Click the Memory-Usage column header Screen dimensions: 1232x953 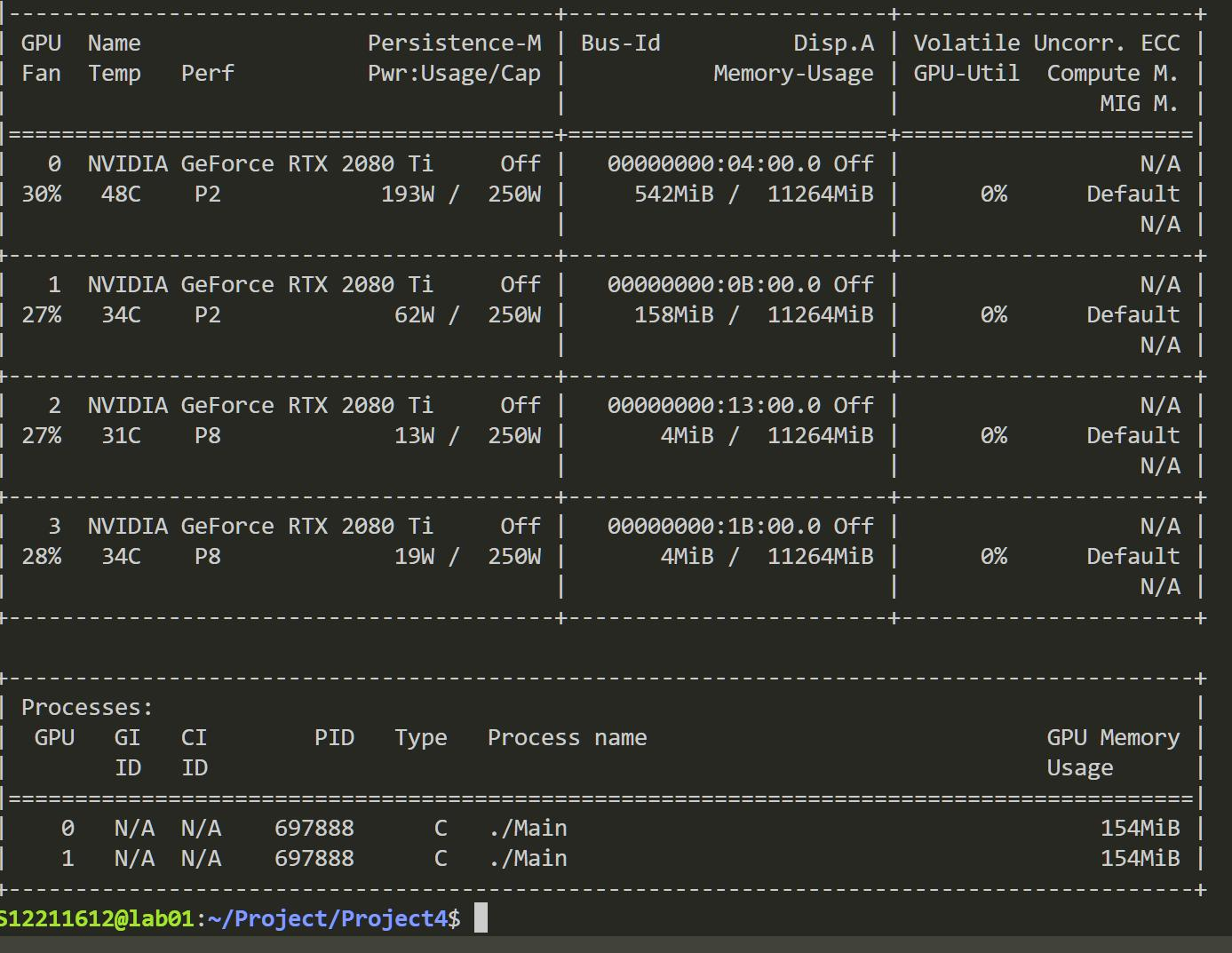(794, 74)
